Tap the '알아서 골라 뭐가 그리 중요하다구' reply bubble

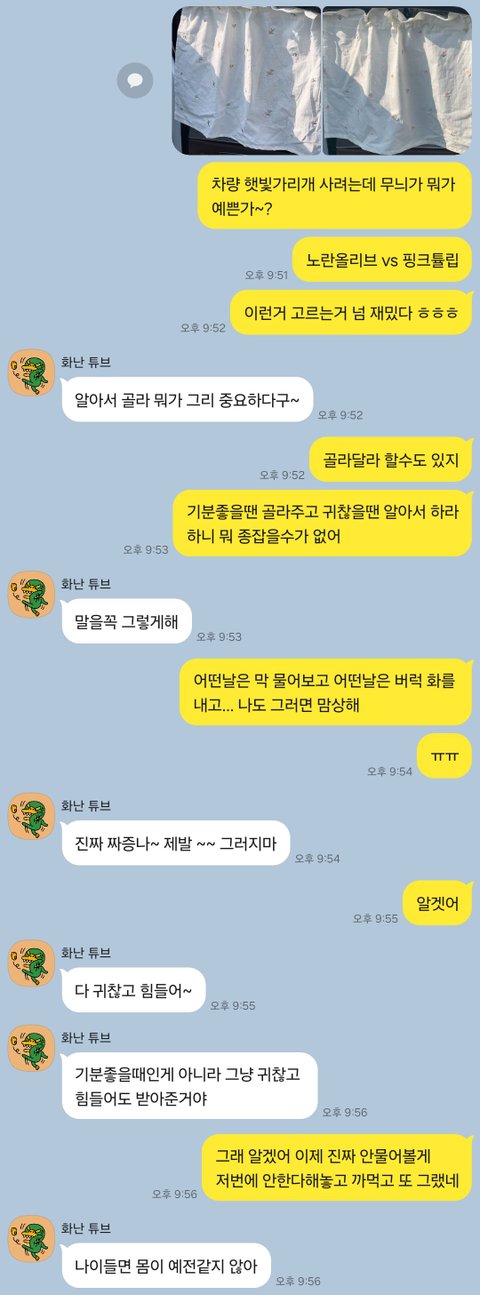tap(187, 400)
